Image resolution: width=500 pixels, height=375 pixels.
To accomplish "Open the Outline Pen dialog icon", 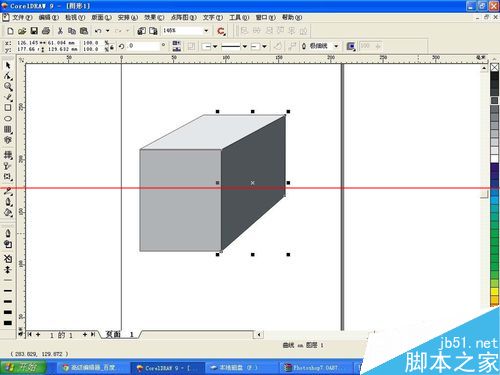I will click(8, 233).
